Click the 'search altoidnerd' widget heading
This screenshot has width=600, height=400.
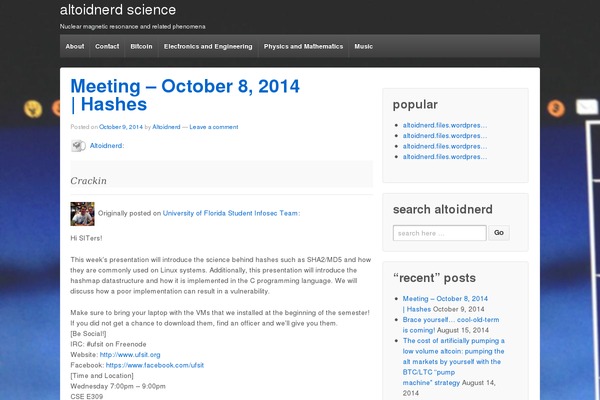(x=443, y=209)
